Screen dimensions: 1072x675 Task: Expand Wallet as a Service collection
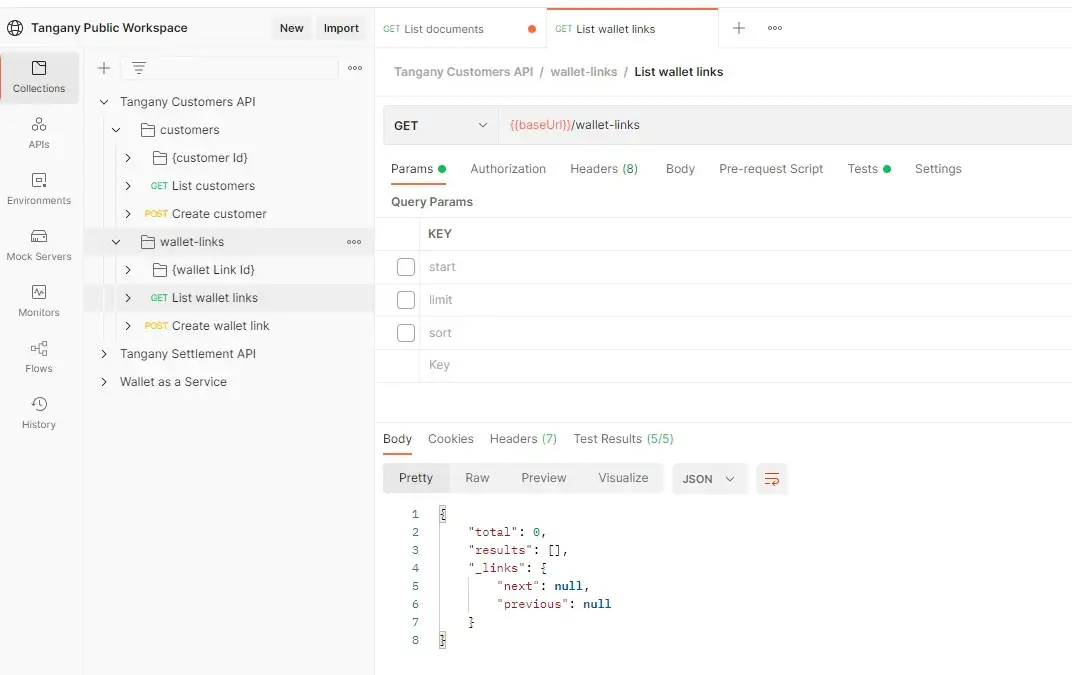click(104, 382)
